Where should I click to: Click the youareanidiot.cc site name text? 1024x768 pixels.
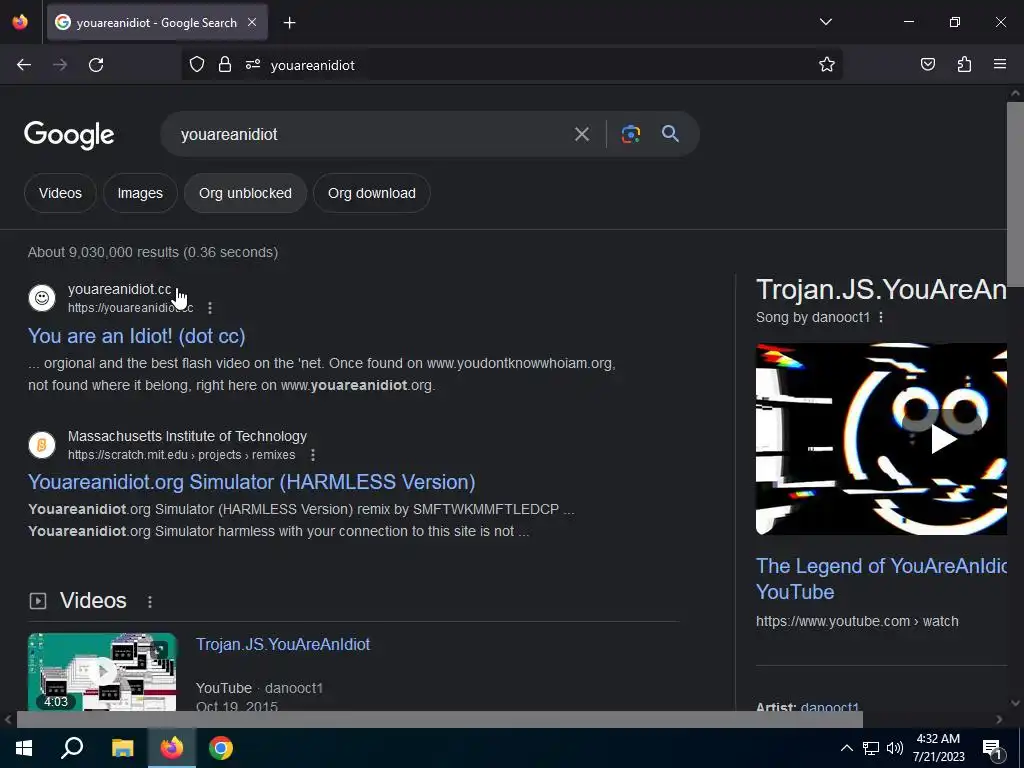120,289
